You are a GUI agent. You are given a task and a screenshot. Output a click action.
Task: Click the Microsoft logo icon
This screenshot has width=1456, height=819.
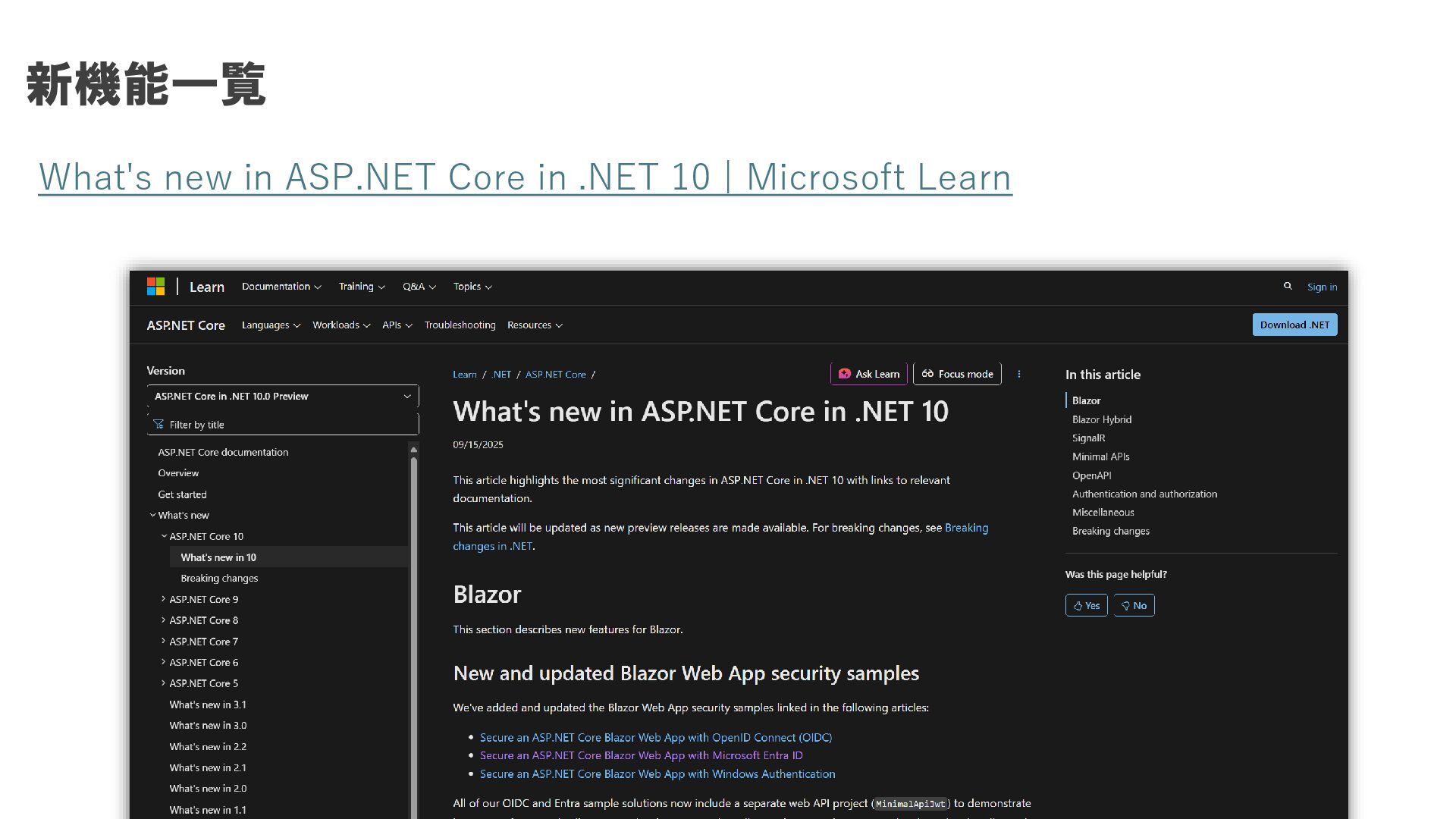(x=155, y=286)
